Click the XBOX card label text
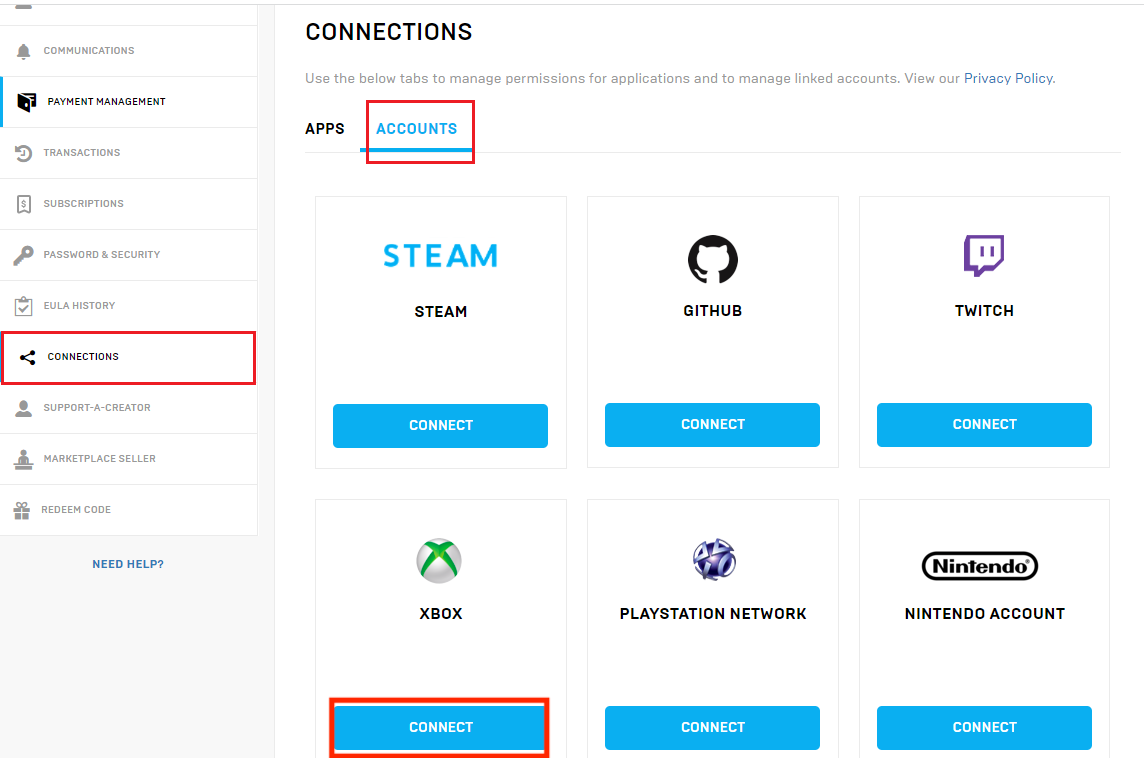 (441, 614)
